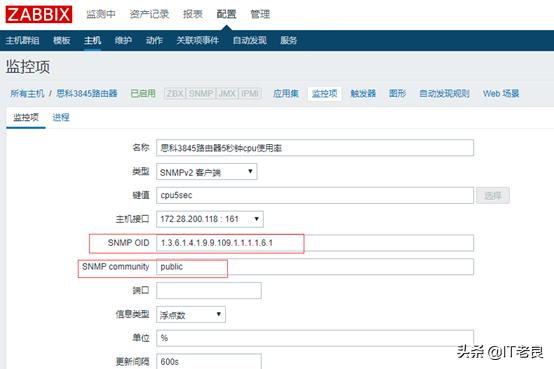The image size is (554, 369).
Task: Follow the 所有主机 breadcrumb link
Action: 27,94
